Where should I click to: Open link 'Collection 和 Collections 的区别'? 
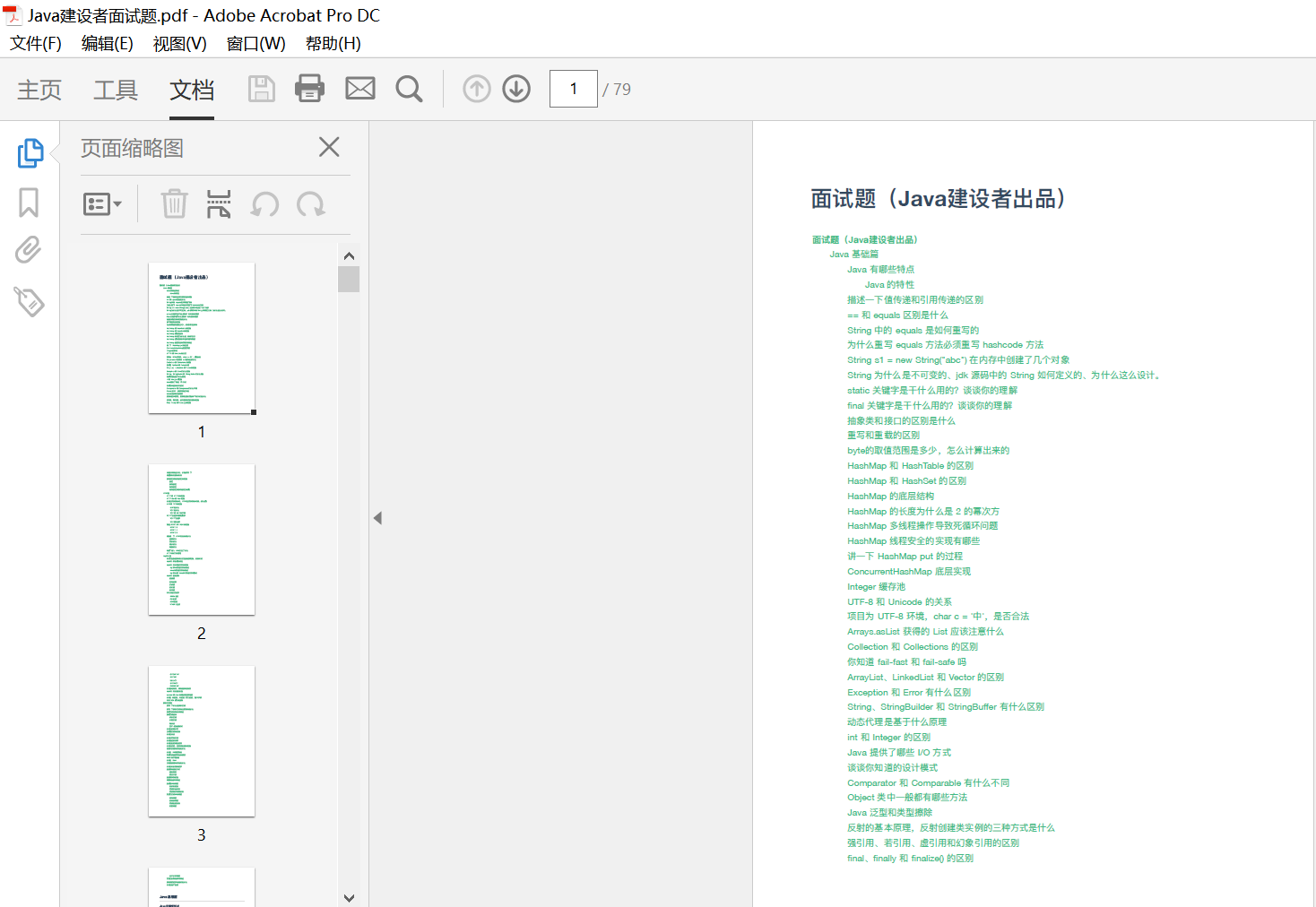pyautogui.click(x=913, y=647)
